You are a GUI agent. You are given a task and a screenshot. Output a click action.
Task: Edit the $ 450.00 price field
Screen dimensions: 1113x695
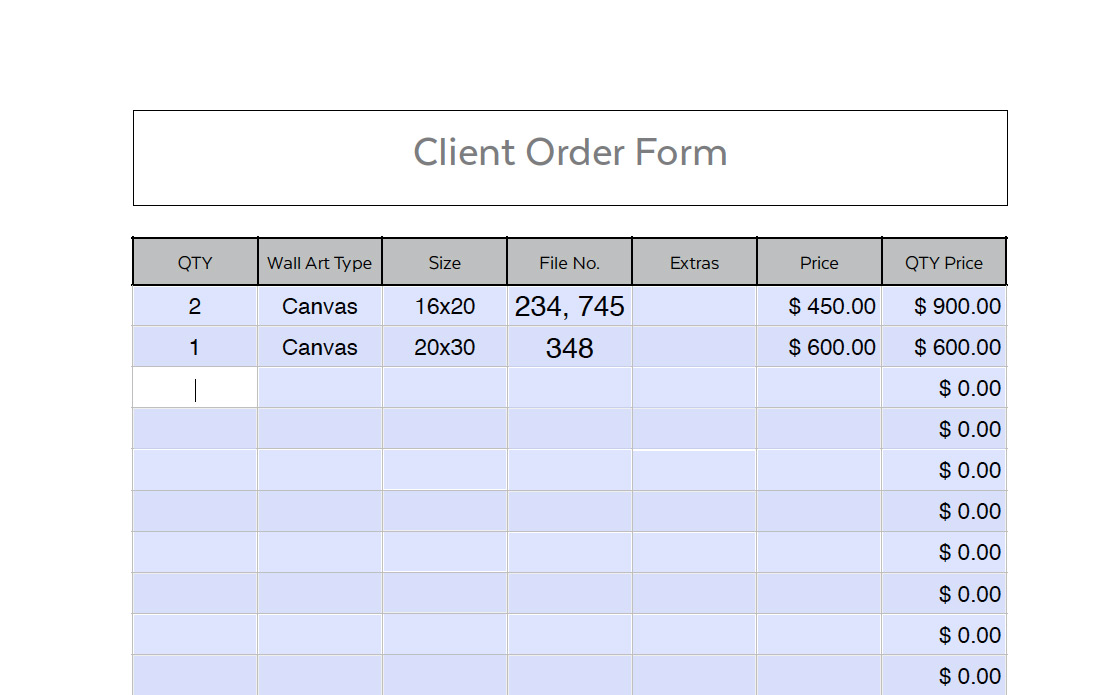pos(819,306)
